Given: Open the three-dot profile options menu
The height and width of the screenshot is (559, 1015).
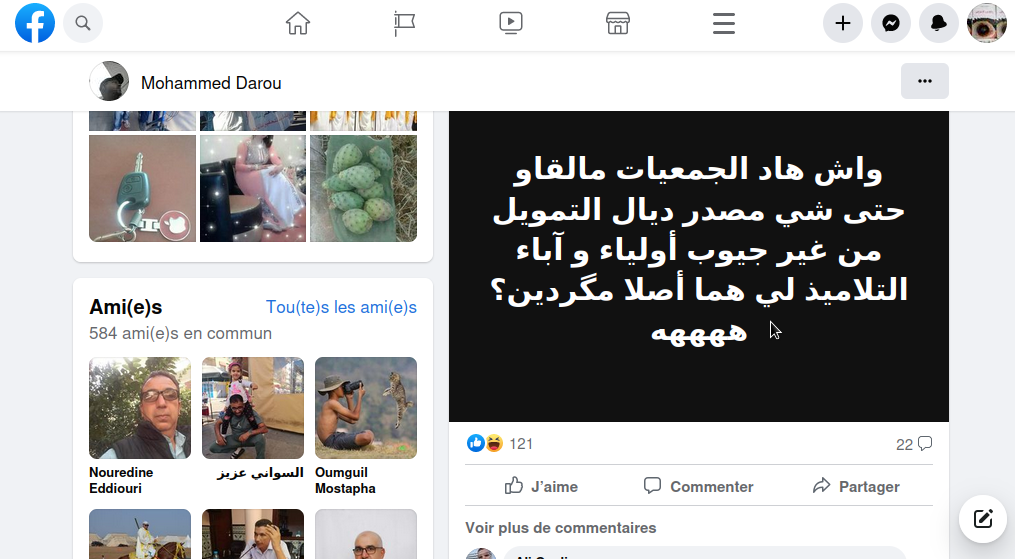Looking at the screenshot, I should pyautogui.click(x=925, y=81).
